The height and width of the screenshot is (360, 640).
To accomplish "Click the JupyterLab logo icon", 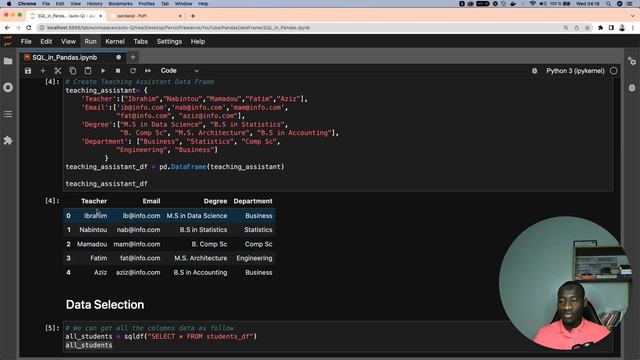I will pyautogui.click(x=8, y=41).
